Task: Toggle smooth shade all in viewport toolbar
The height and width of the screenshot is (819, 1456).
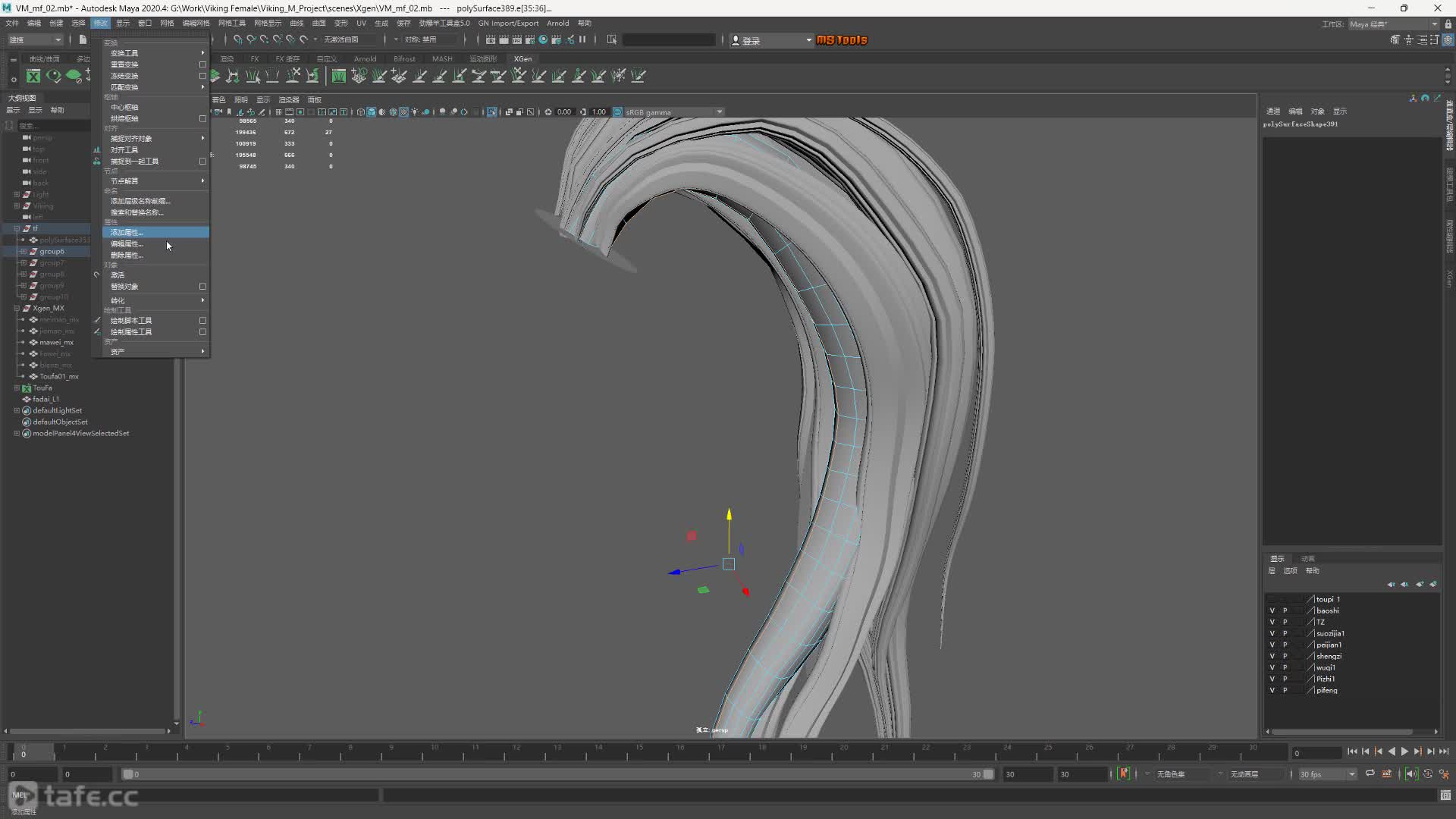Action: tap(372, 112)
